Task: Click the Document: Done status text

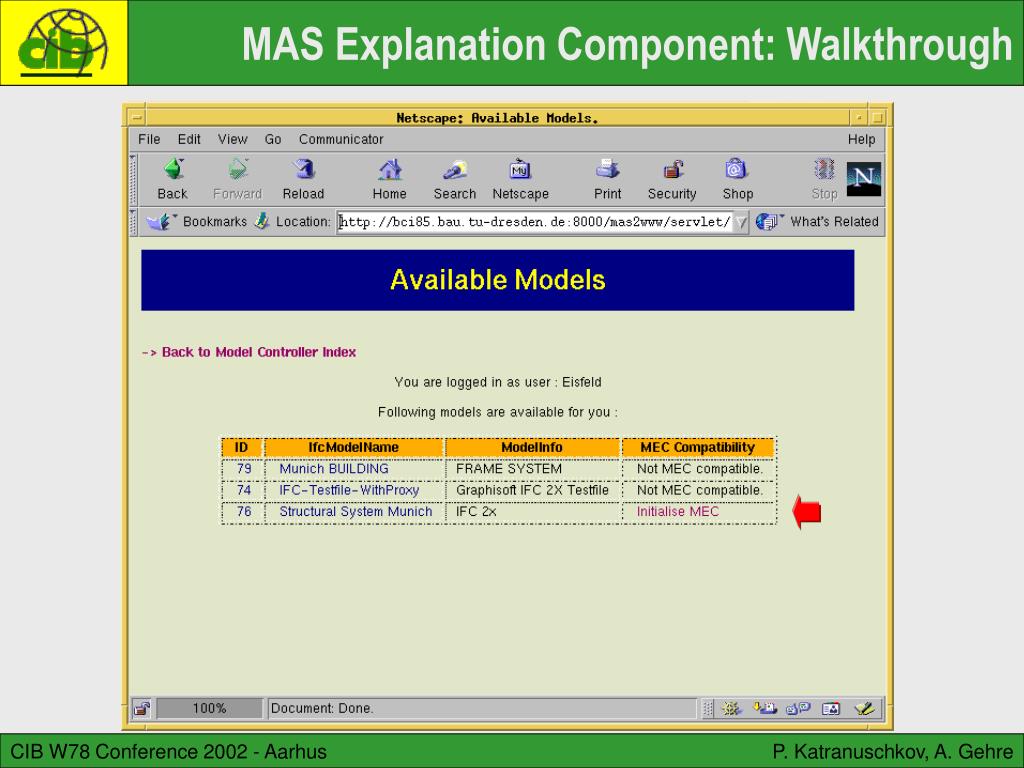Action: [x=322, y=708]
